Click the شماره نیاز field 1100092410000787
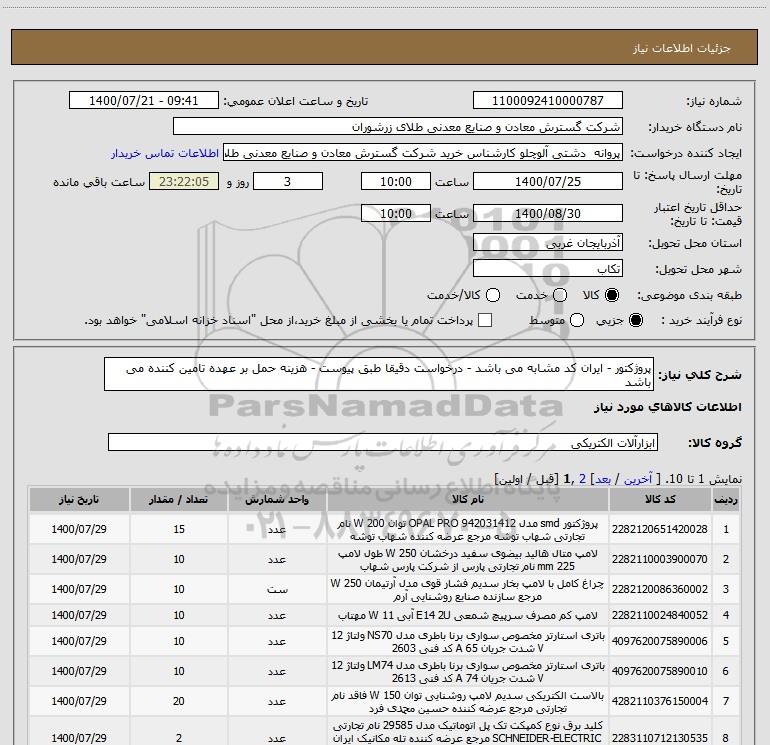 pos(548,101)
